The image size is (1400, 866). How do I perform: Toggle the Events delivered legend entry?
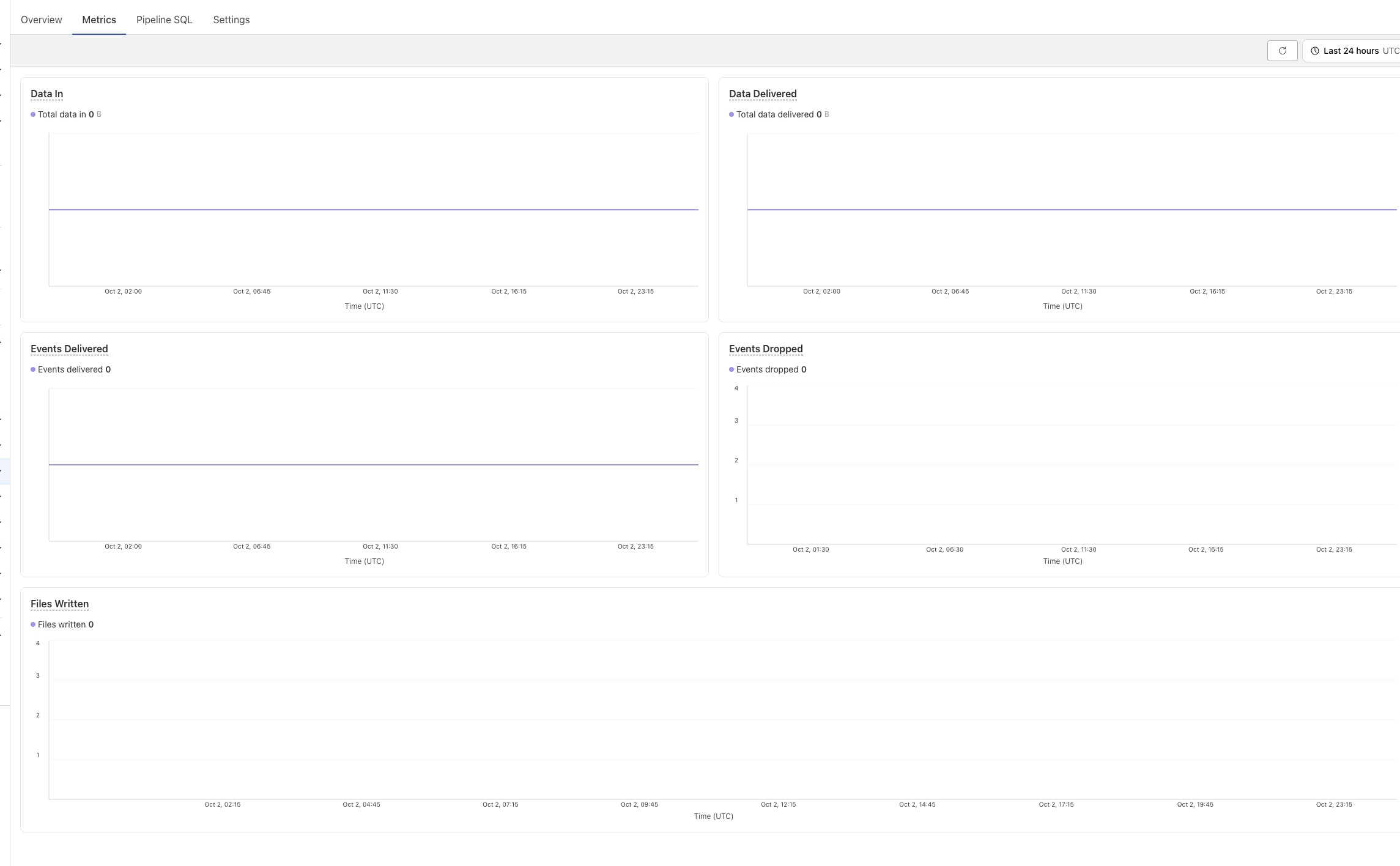70,369
